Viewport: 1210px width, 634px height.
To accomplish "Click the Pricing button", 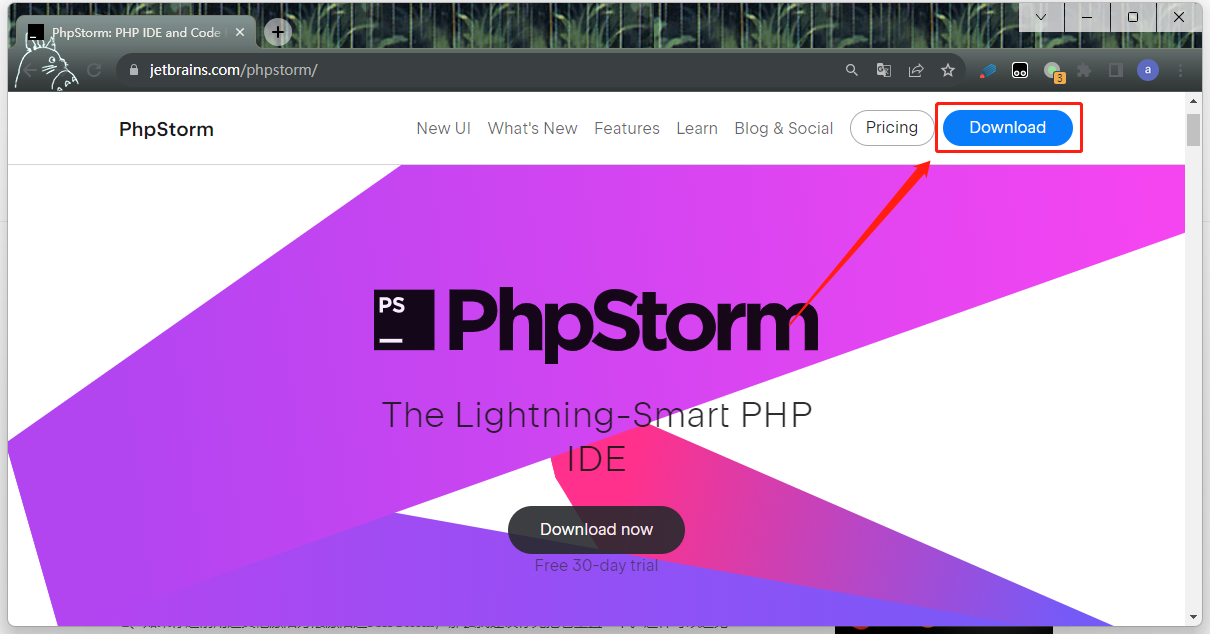I will [892, 128].
